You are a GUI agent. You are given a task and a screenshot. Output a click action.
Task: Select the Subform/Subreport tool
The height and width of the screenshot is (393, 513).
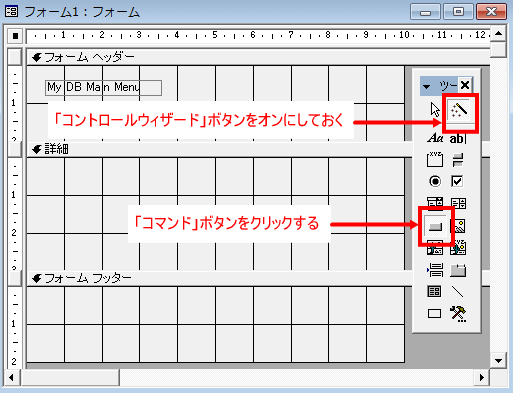(434, 292)
